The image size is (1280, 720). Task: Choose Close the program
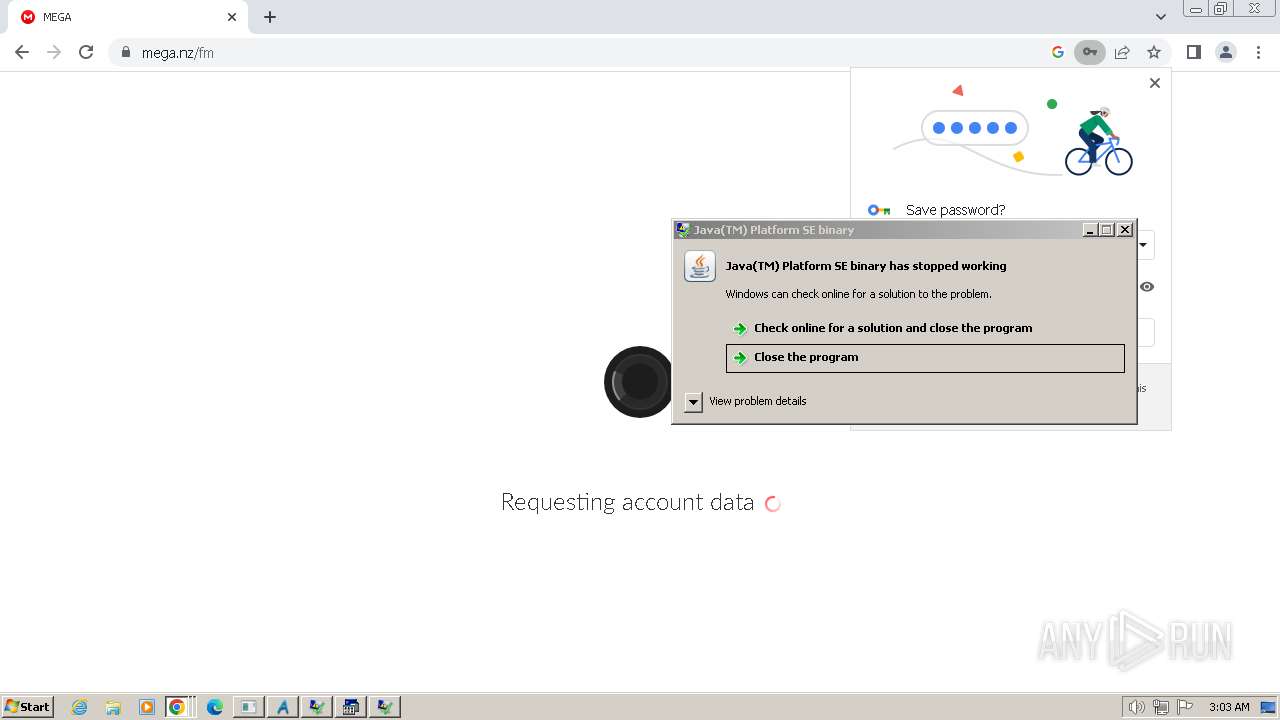click(925, 358)
